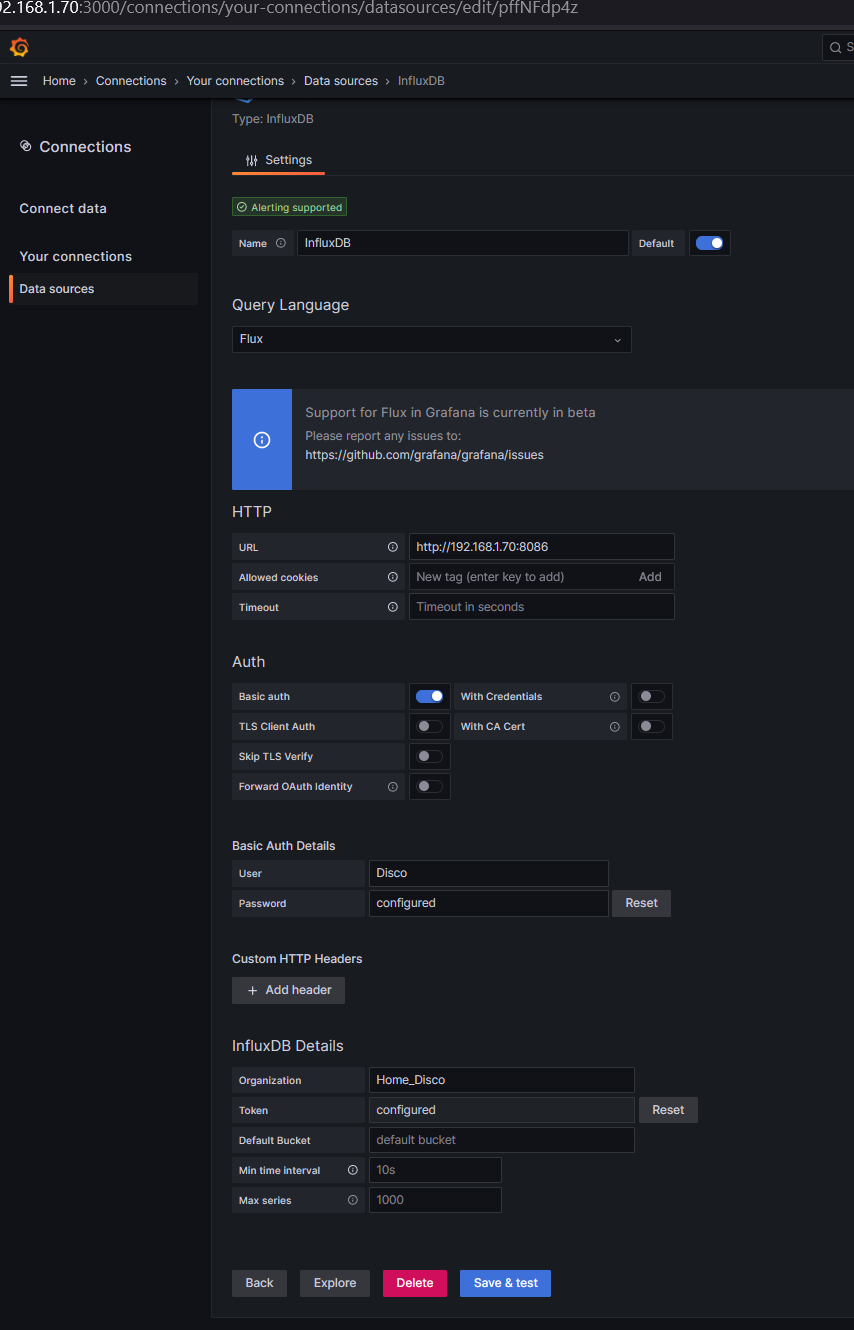Turn off the Default data source toggle
The image size is (854, 1330).
710,243
